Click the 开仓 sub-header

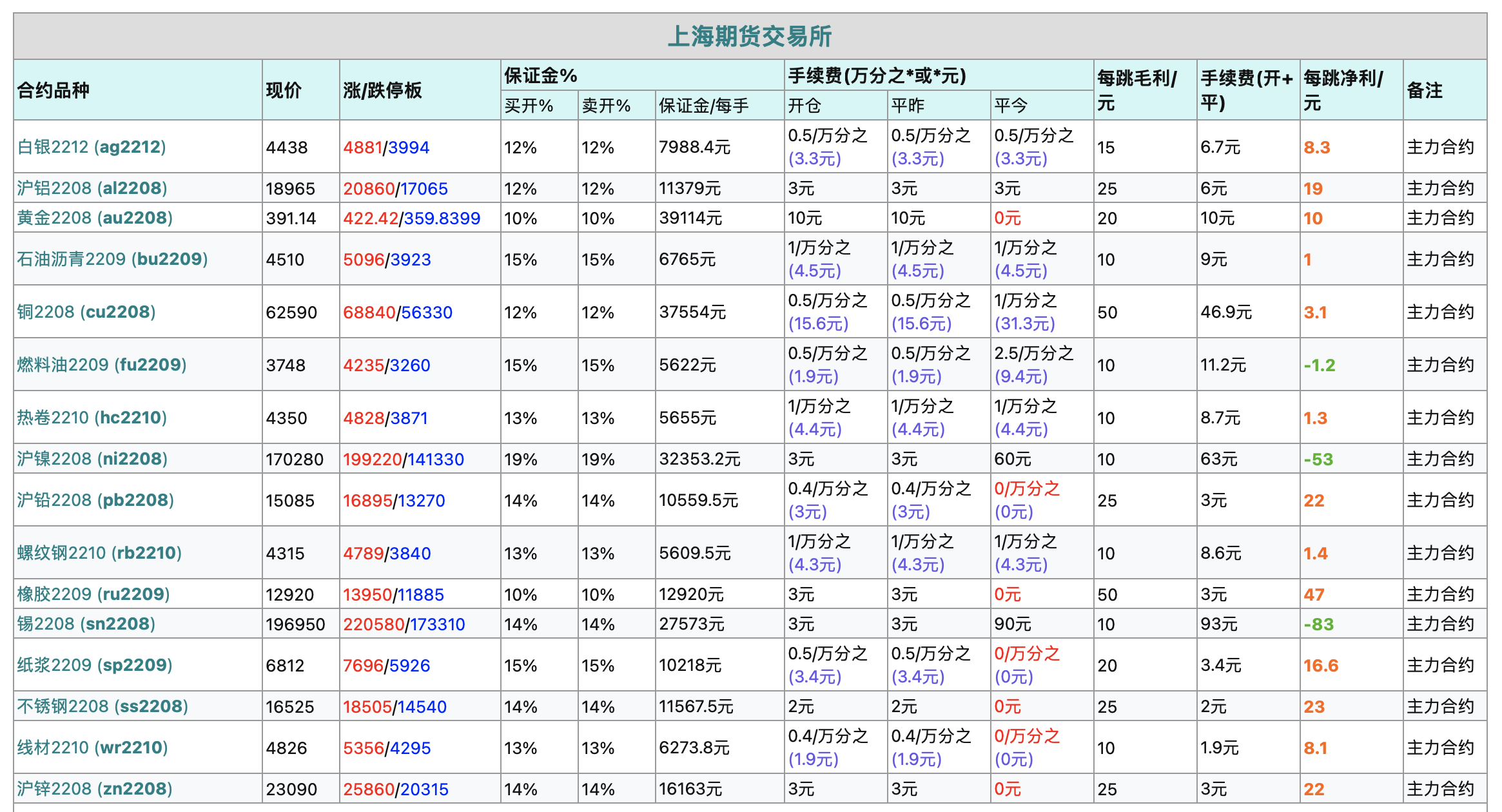[x=805, y=106]
